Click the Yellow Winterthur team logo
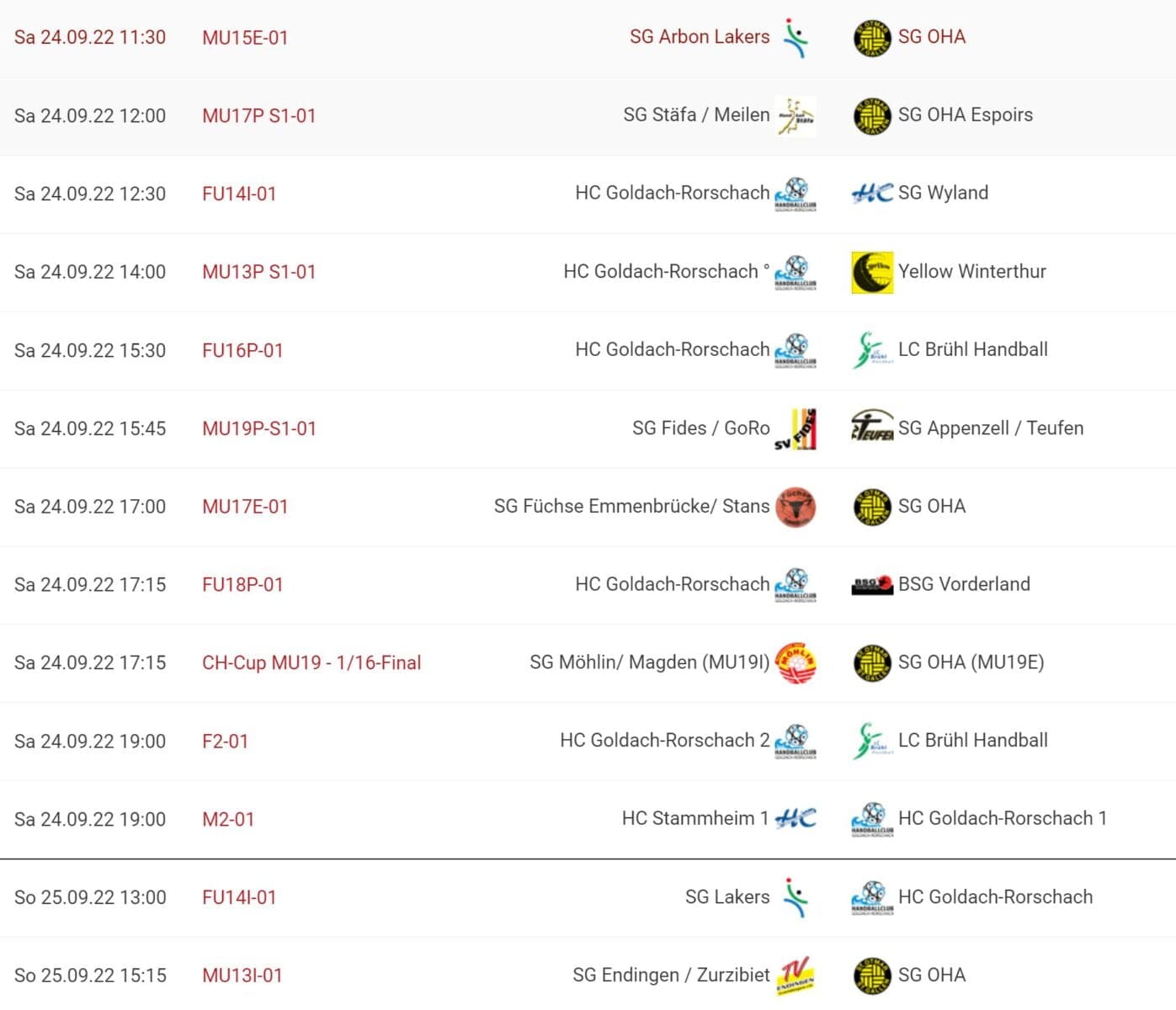The image size is (1176, 1010). pyautogui.click(x=872, y=272)
